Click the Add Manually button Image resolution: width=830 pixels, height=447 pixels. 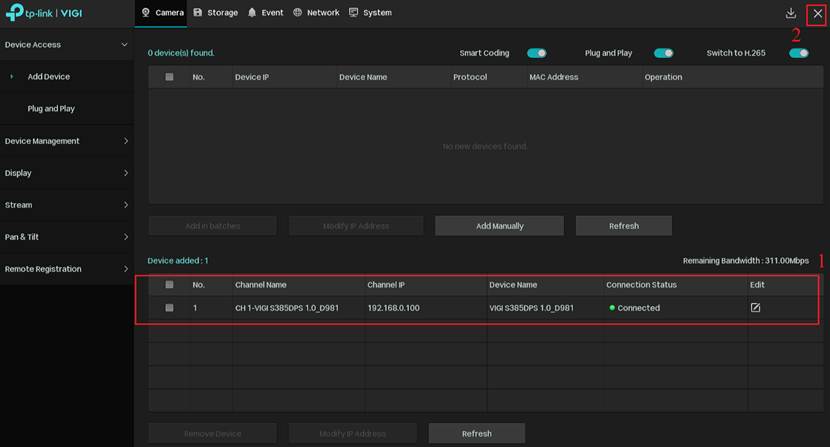pyautogui.click(x=499, y=226)
